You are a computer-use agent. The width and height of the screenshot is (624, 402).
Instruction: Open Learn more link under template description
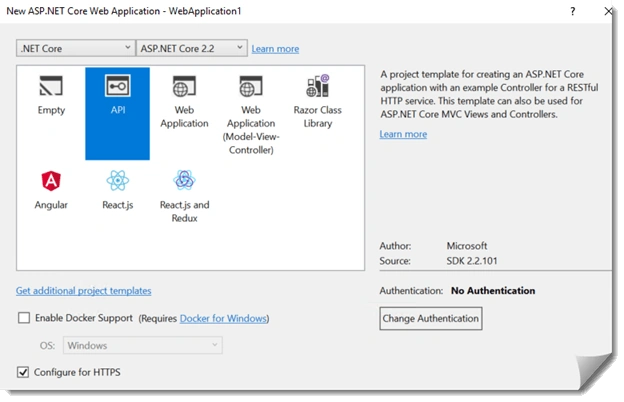[x=403, y=134]
